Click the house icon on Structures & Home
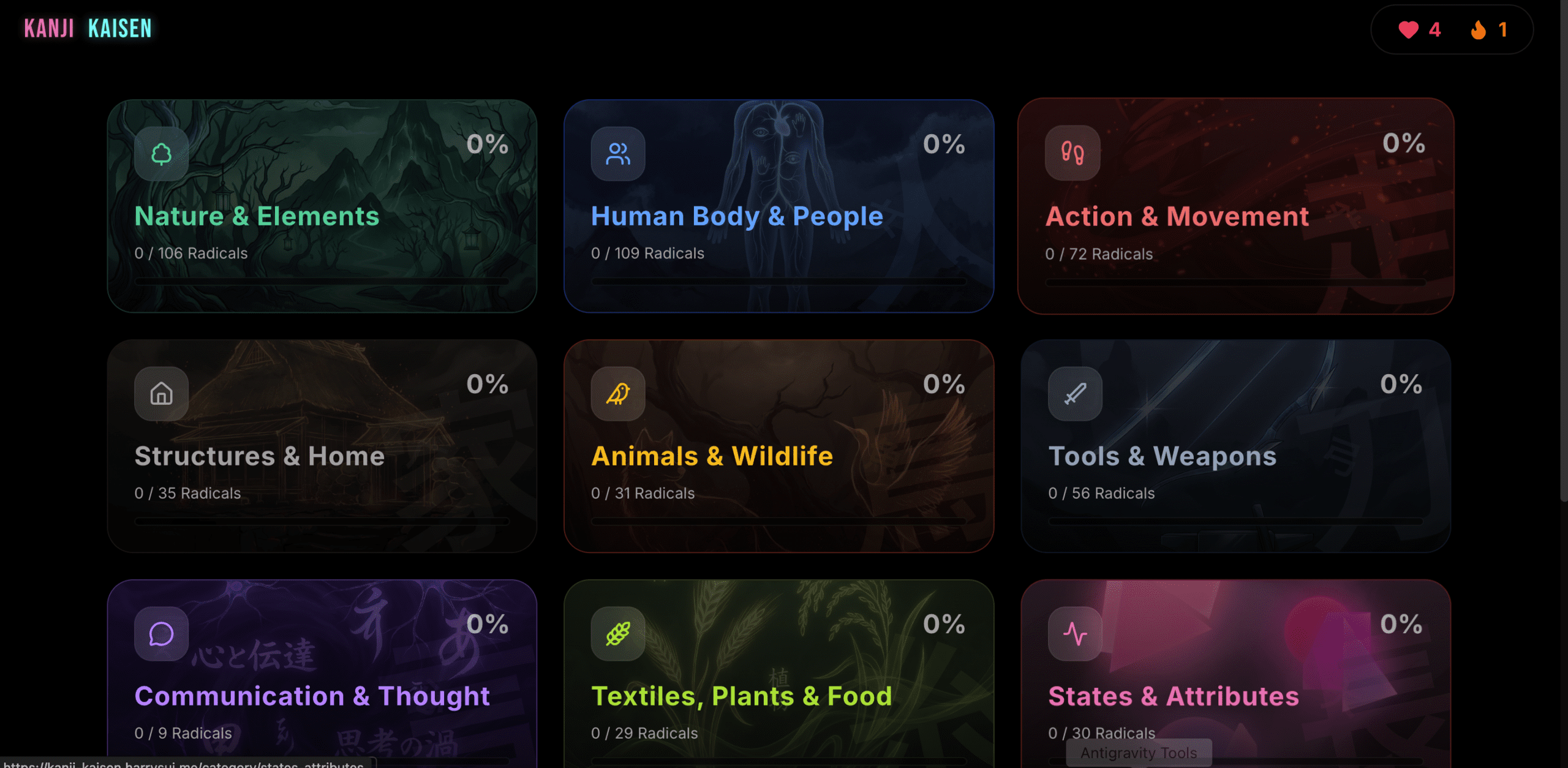The width and height of the screenshot is (1568, 768). tap(161, 394)
